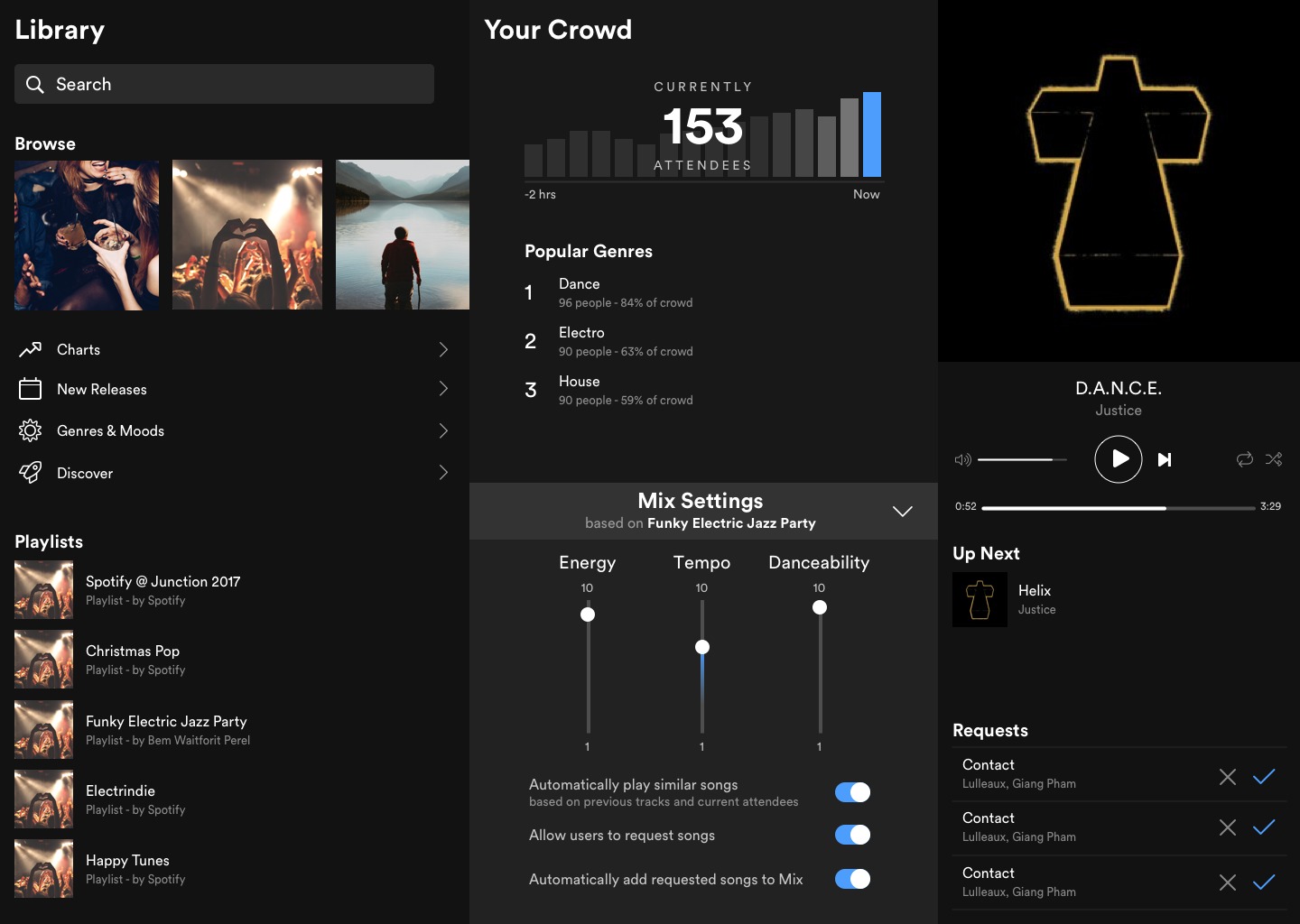Click the track progress bar
The width and height of the screenshot is (1300, 924).
[1118, 508]
